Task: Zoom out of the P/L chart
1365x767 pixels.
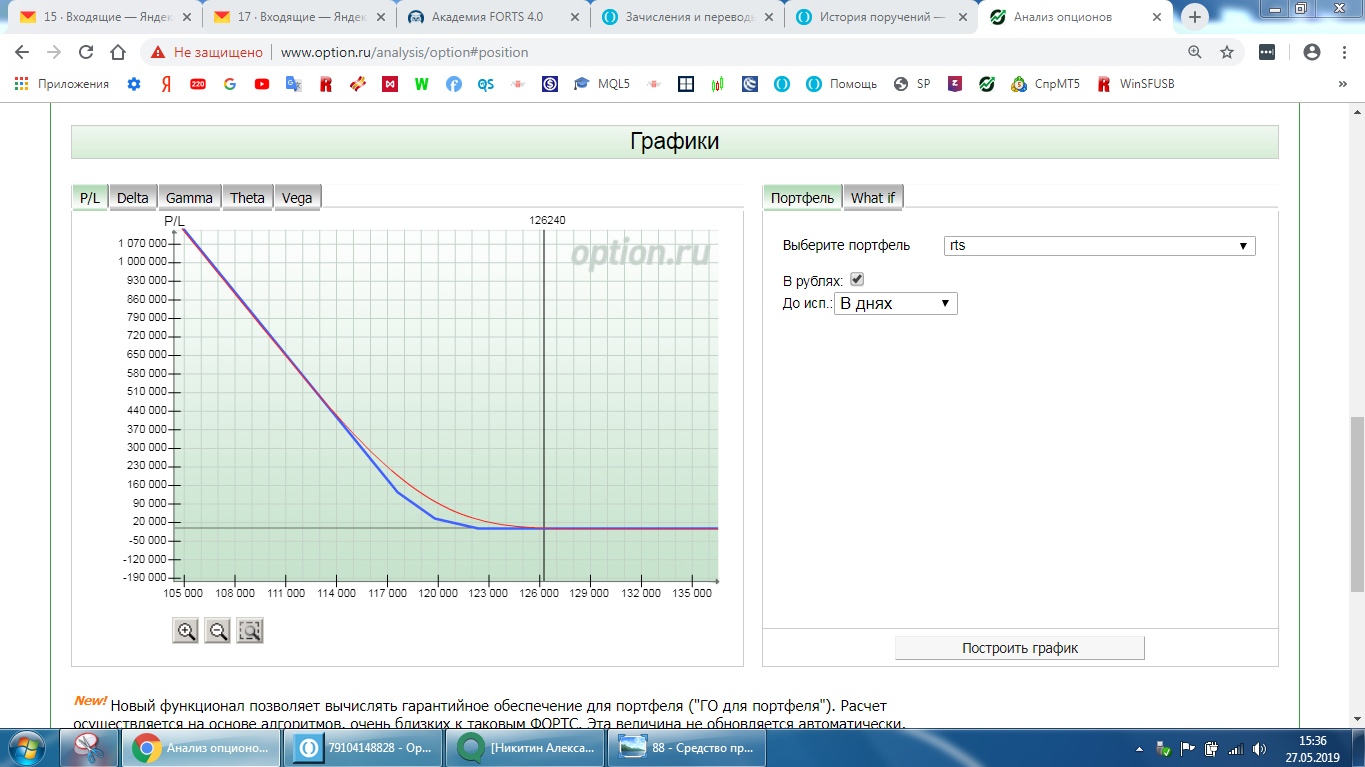Action: 217,630
